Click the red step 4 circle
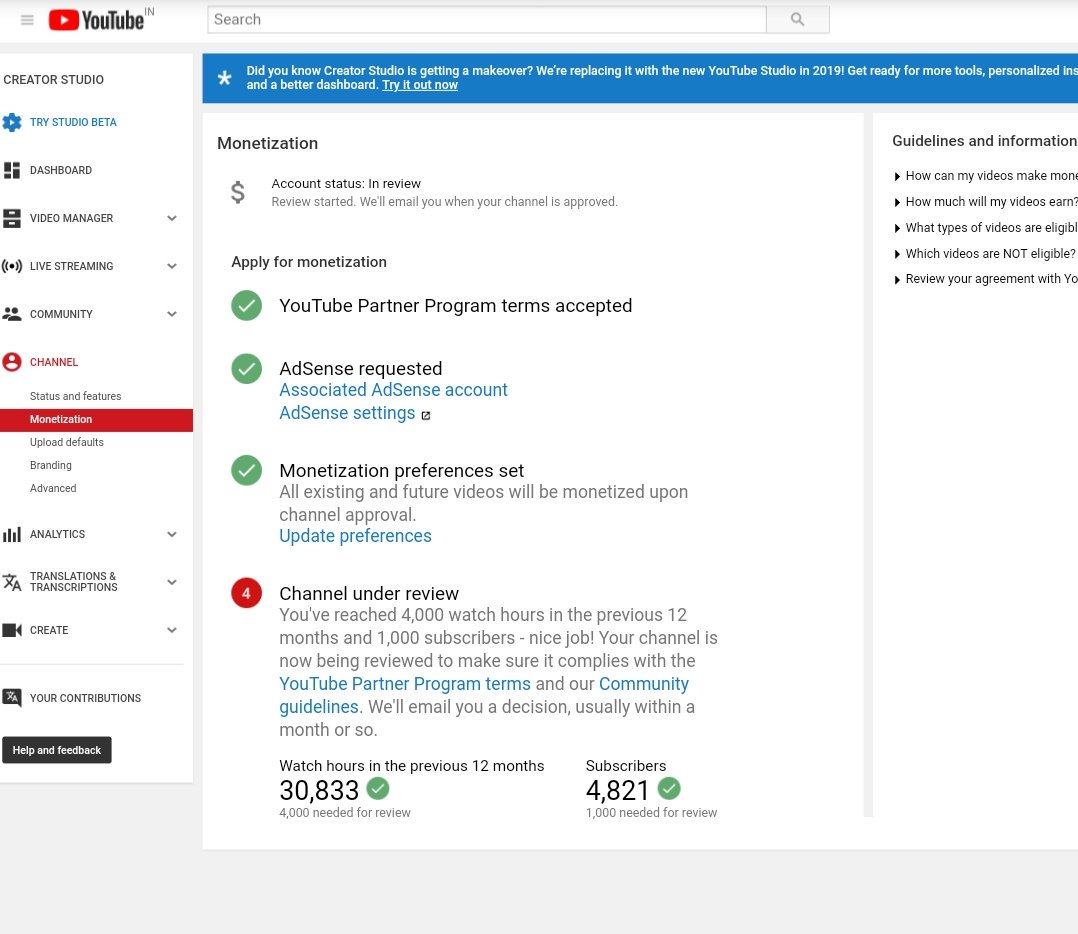The height and width of the screenshot is (934, 1078). click(x=246, y=593)
